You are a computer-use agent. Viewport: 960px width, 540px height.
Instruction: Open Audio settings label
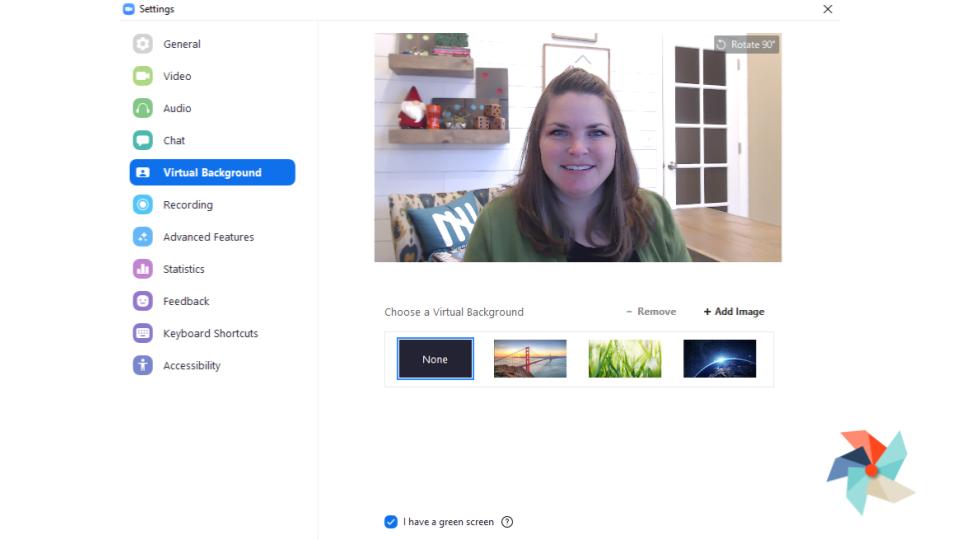(x=177, y=108)
